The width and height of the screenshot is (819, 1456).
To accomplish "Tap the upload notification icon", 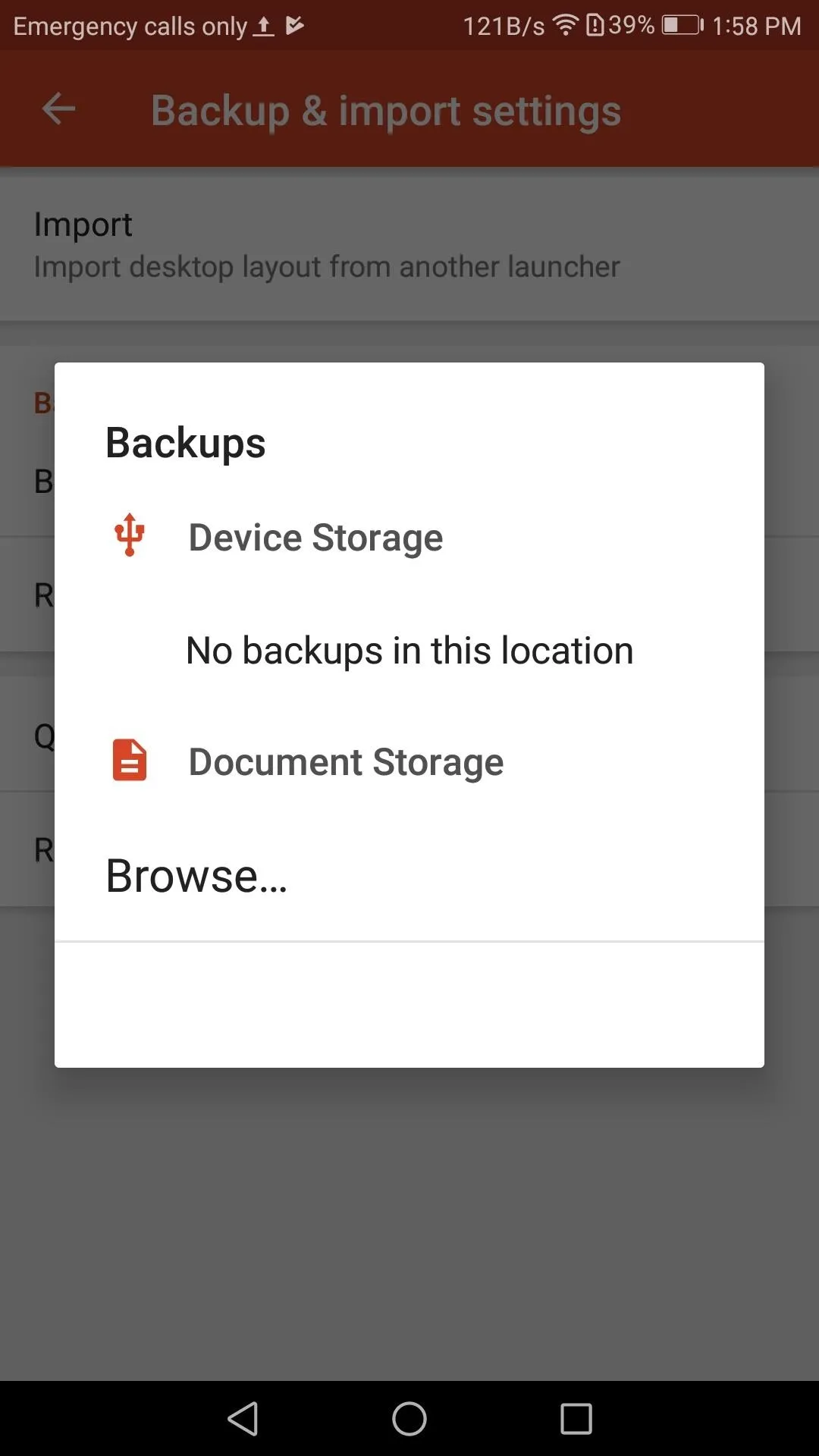I will tap(263, 27).
